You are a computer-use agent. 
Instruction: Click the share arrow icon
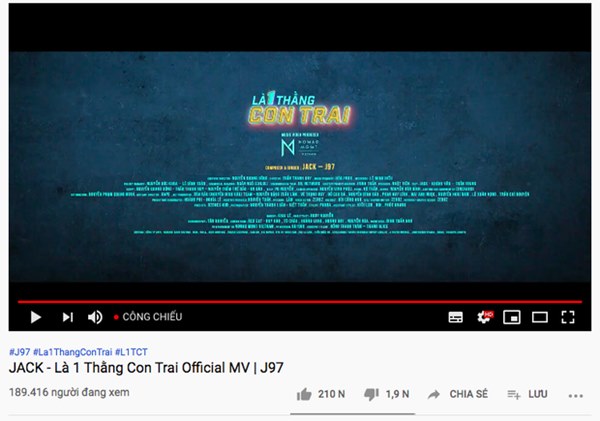434,394
